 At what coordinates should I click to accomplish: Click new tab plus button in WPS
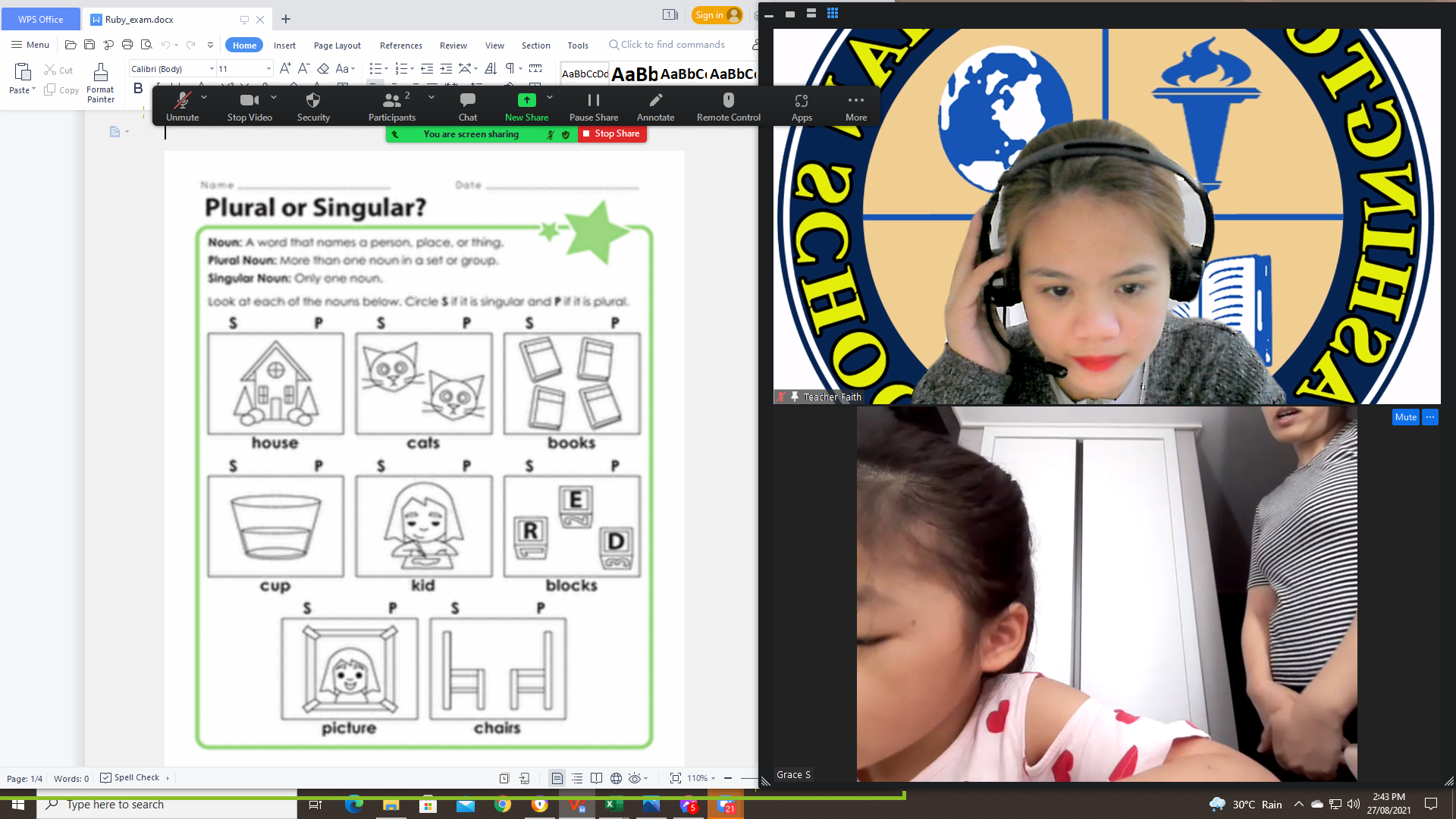[x=286, y=19]
